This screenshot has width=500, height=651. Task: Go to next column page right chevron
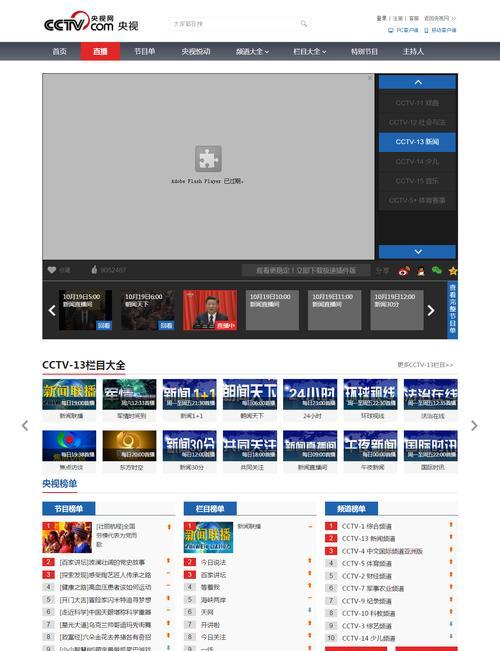click(x=474, y=426)
